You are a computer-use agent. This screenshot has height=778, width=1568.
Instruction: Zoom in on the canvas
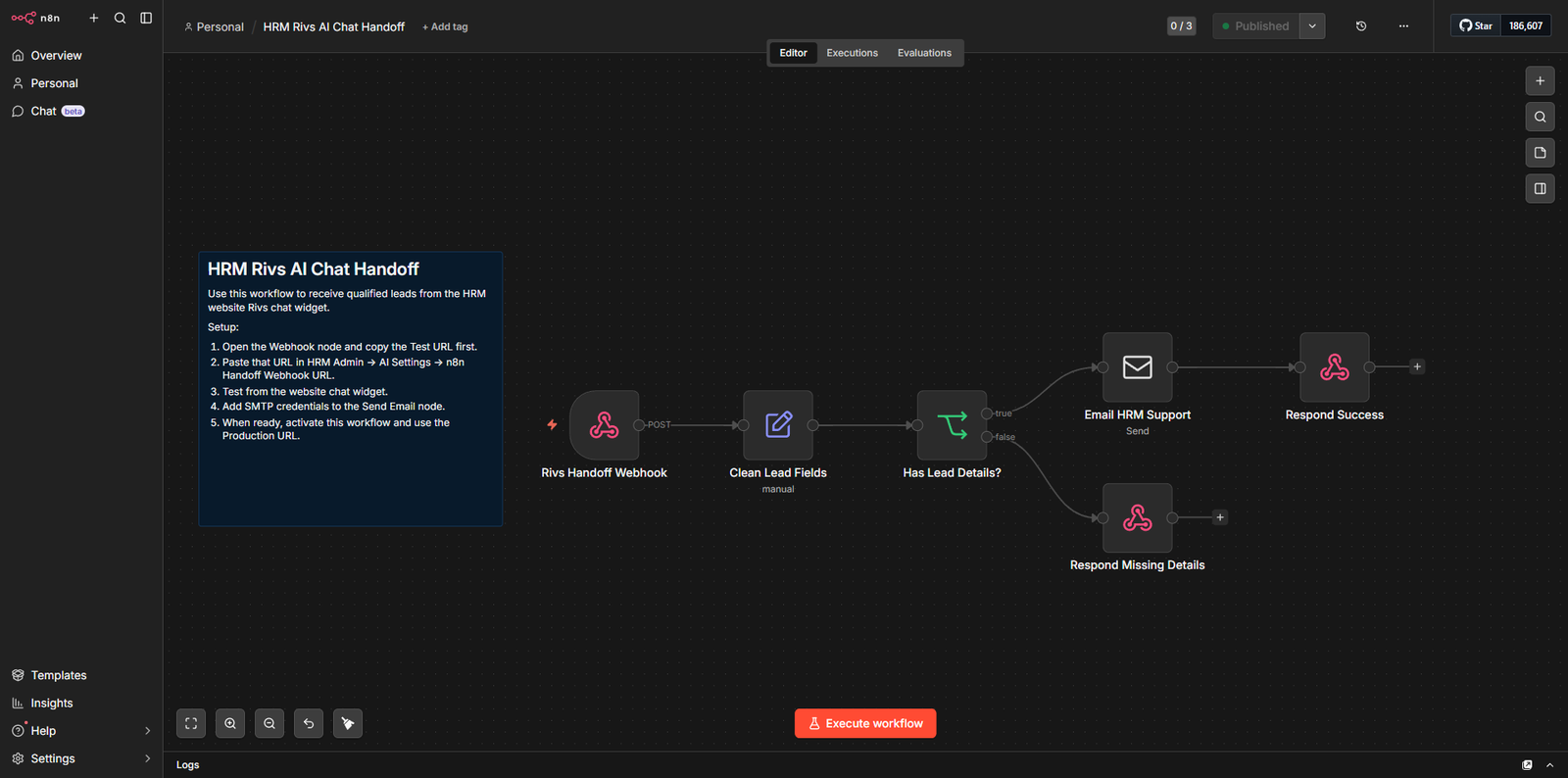coord(230,723)
